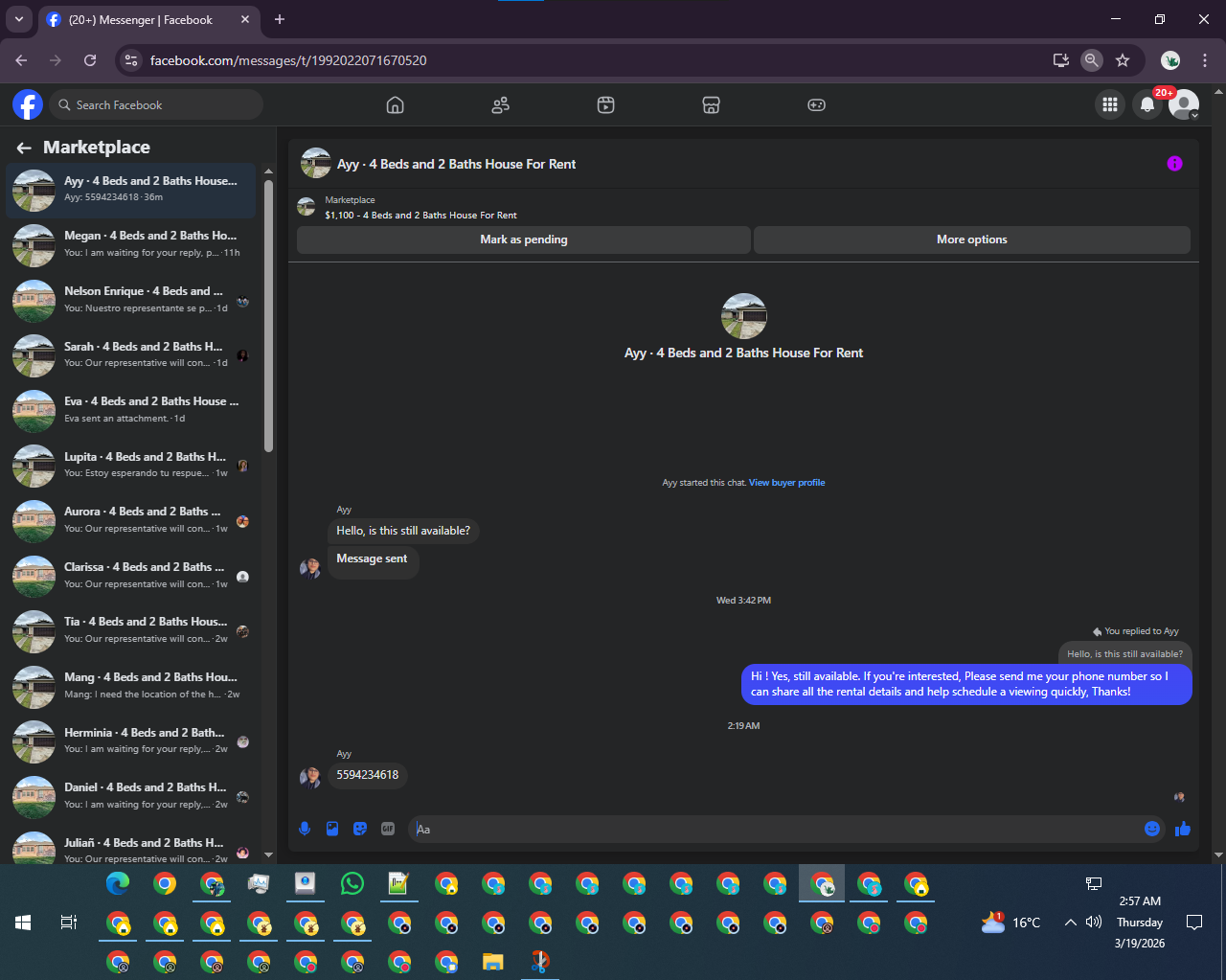Open the Marketplace storefront icon

(711, 105)
